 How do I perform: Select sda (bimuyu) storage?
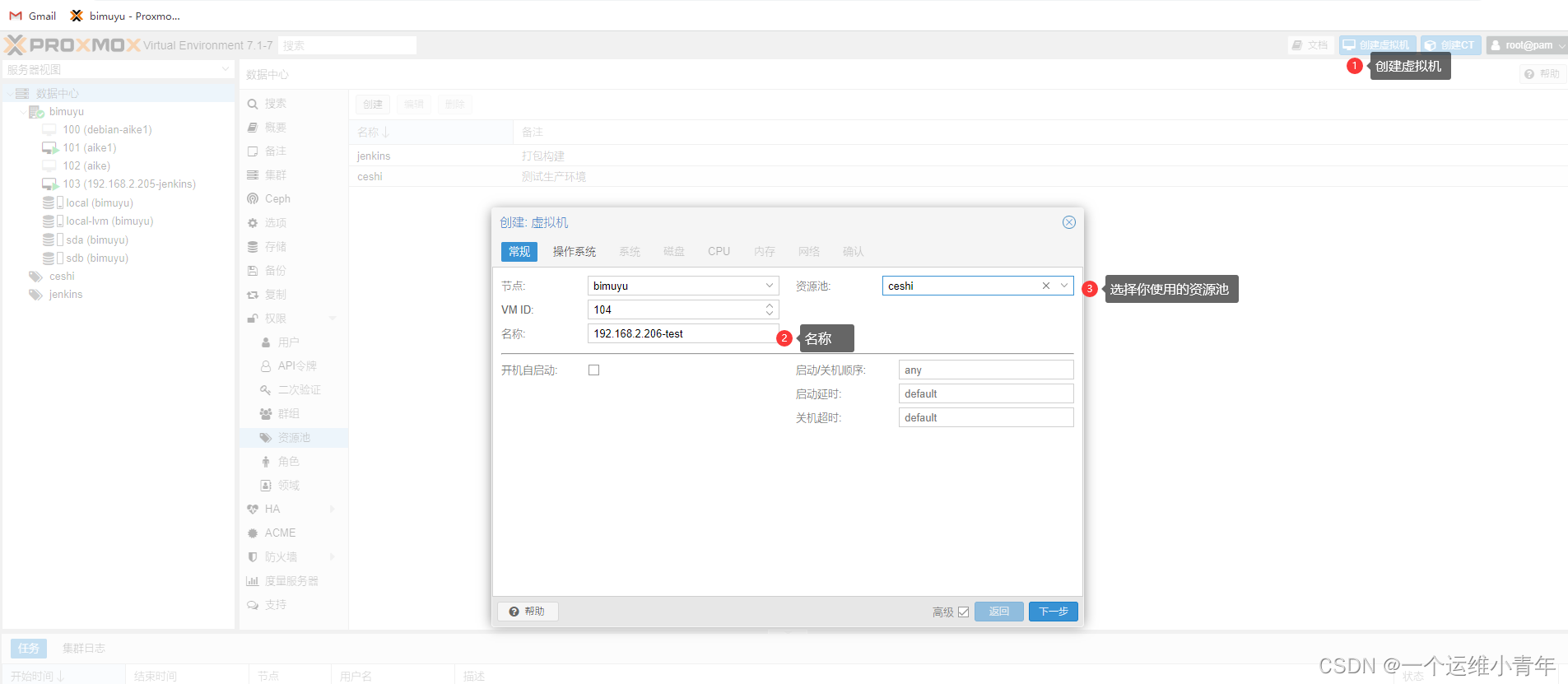[97, 240]
